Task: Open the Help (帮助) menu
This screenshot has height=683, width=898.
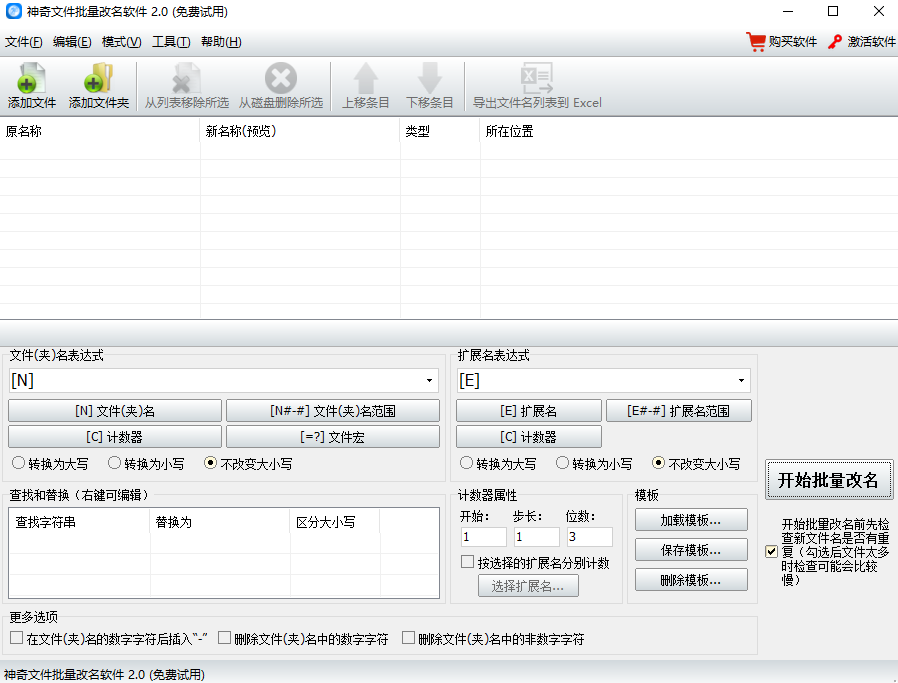Action: point(221,42)
